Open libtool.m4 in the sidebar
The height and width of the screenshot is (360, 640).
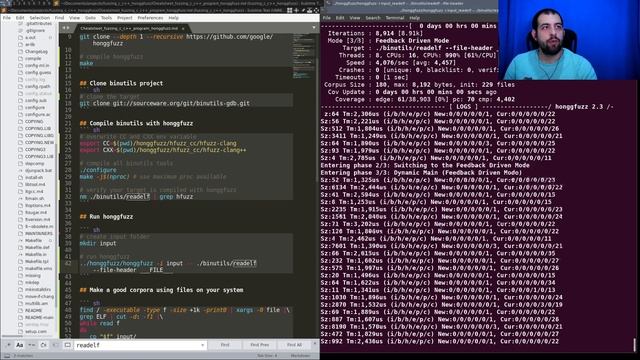[35, 184]
